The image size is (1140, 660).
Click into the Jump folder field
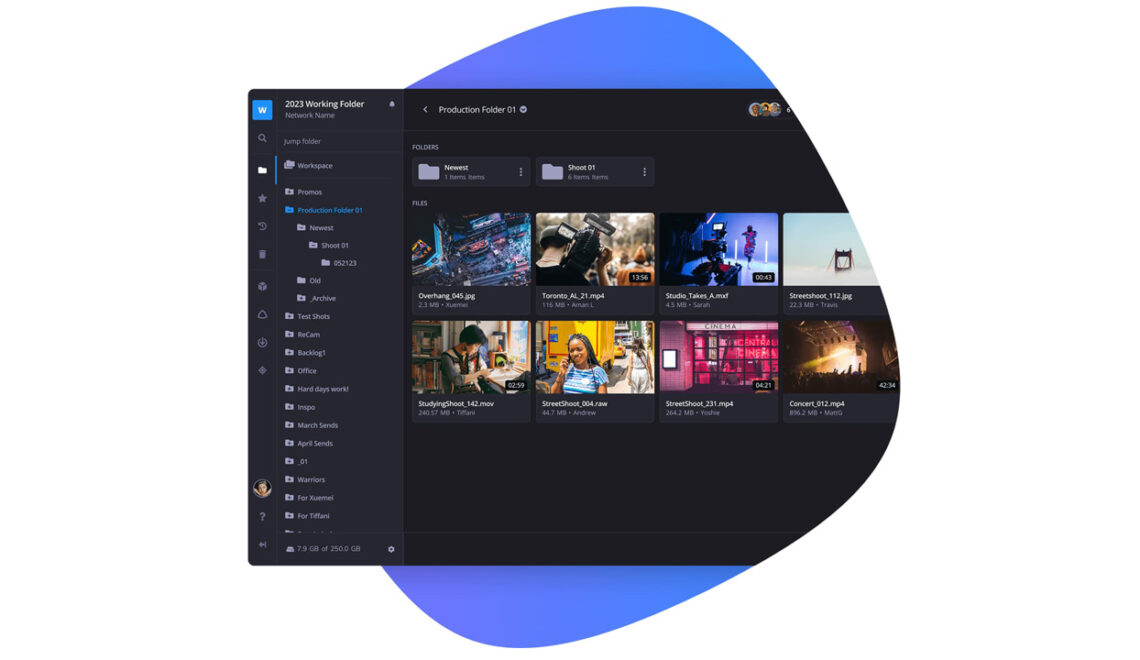tap(338, 141)
